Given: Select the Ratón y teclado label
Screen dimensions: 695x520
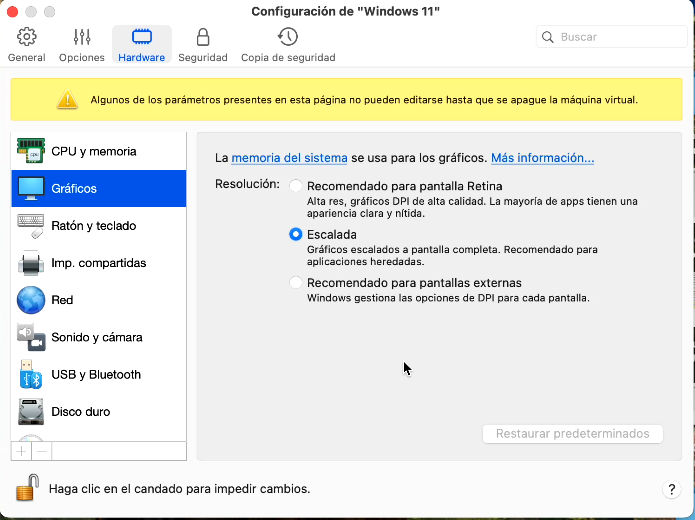Looking at the screenshot, I should (x=94, y=226).
